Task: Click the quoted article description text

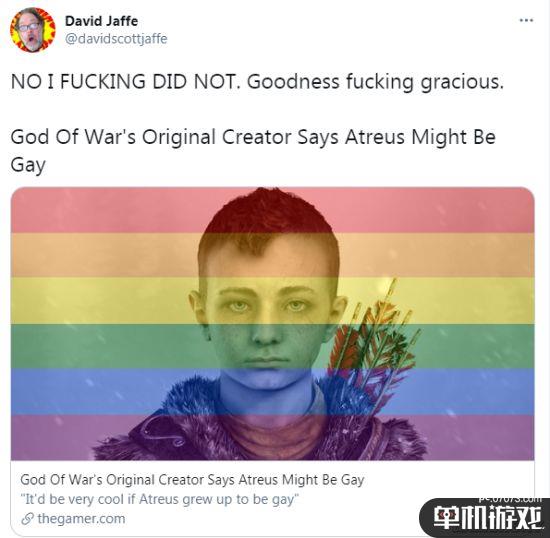Action: pyautogui.click(x=159, y=499)
